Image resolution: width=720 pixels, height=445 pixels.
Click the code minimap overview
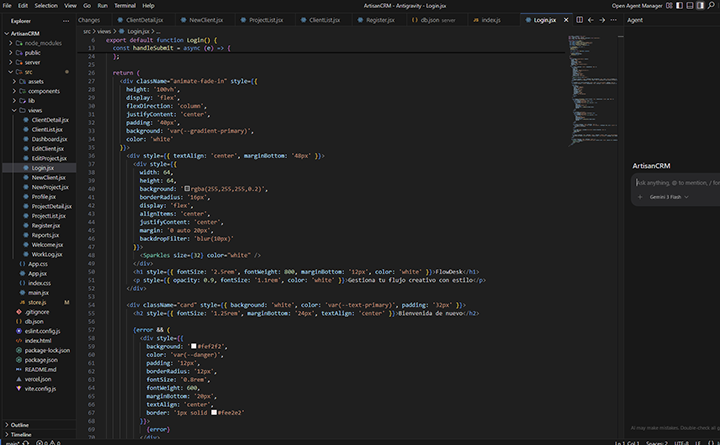click(593, 91)
